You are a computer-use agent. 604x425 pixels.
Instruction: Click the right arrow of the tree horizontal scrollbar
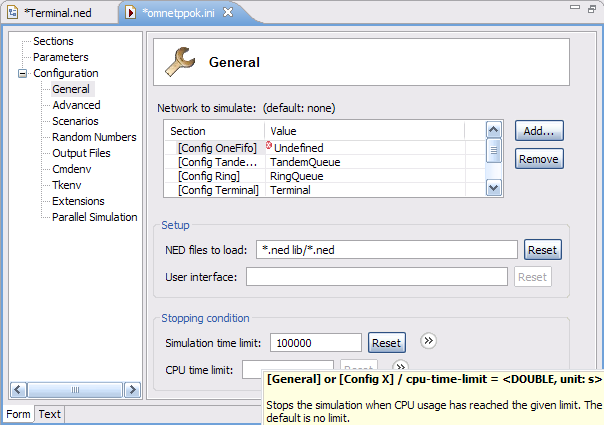132,390
